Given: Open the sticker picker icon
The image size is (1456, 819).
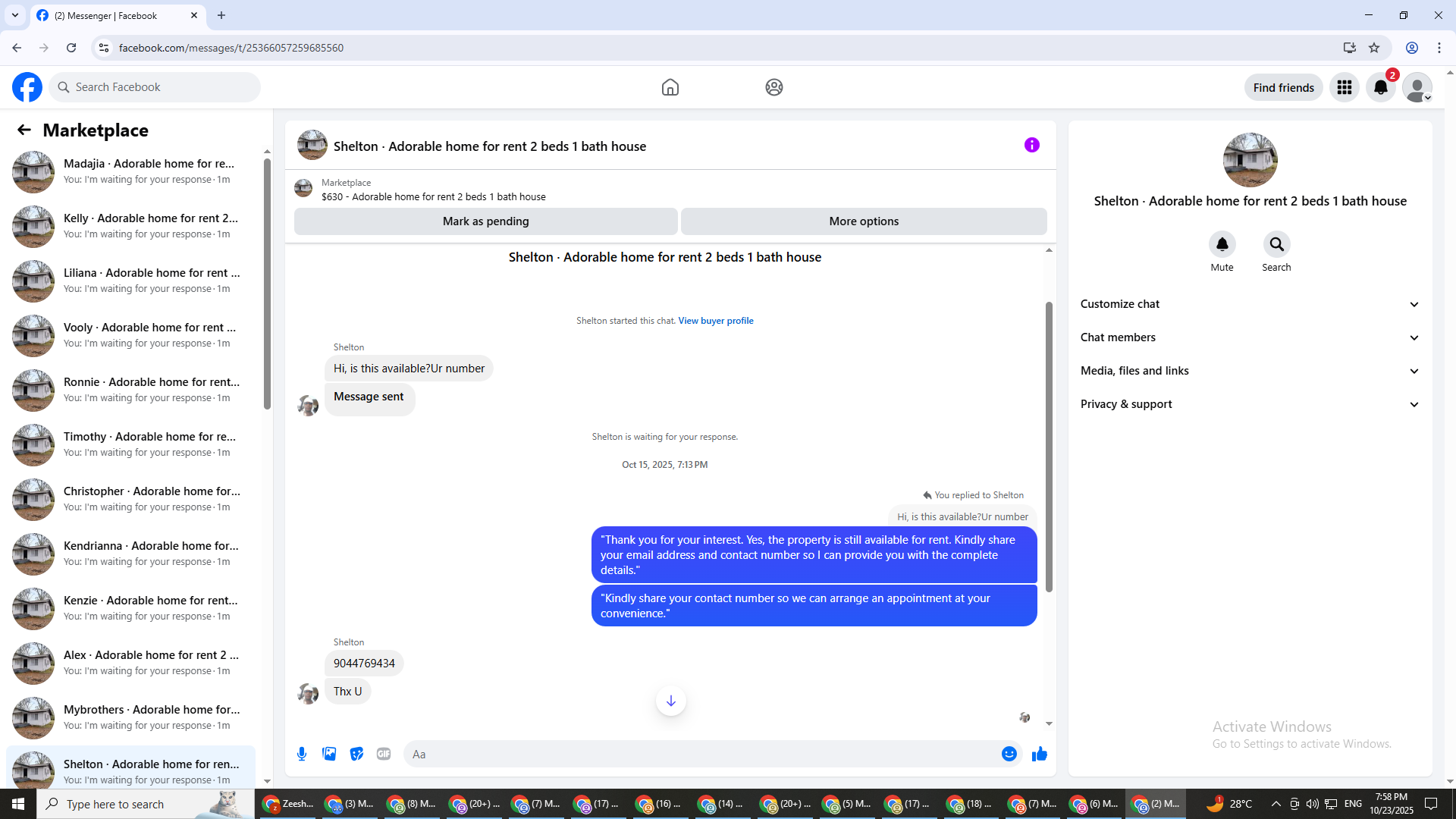Looking at the screenshot, I should (356, 754).
